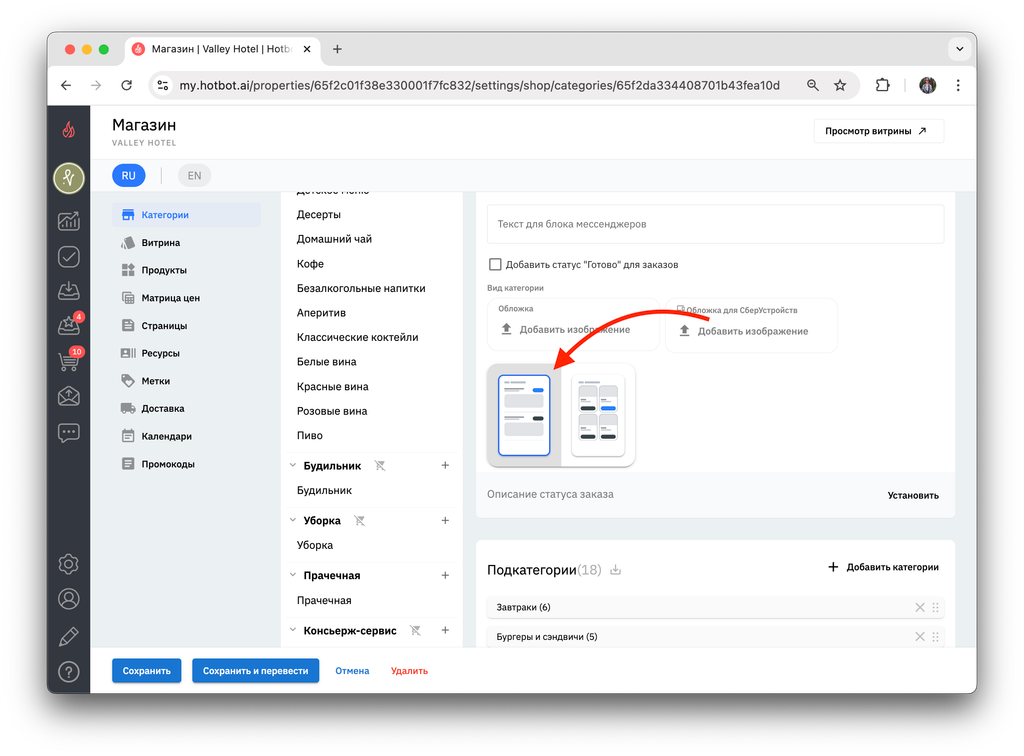Select the Десерты category
The image size is (1024, 756).
[319, 215]
